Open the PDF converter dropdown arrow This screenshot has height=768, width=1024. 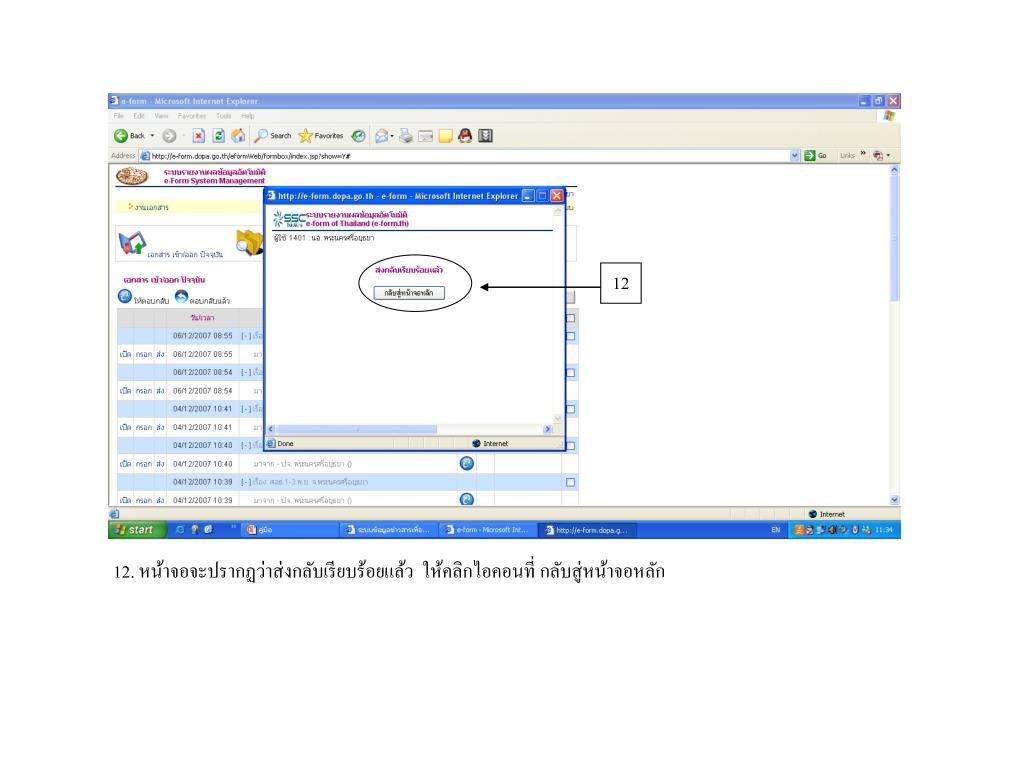888,155
